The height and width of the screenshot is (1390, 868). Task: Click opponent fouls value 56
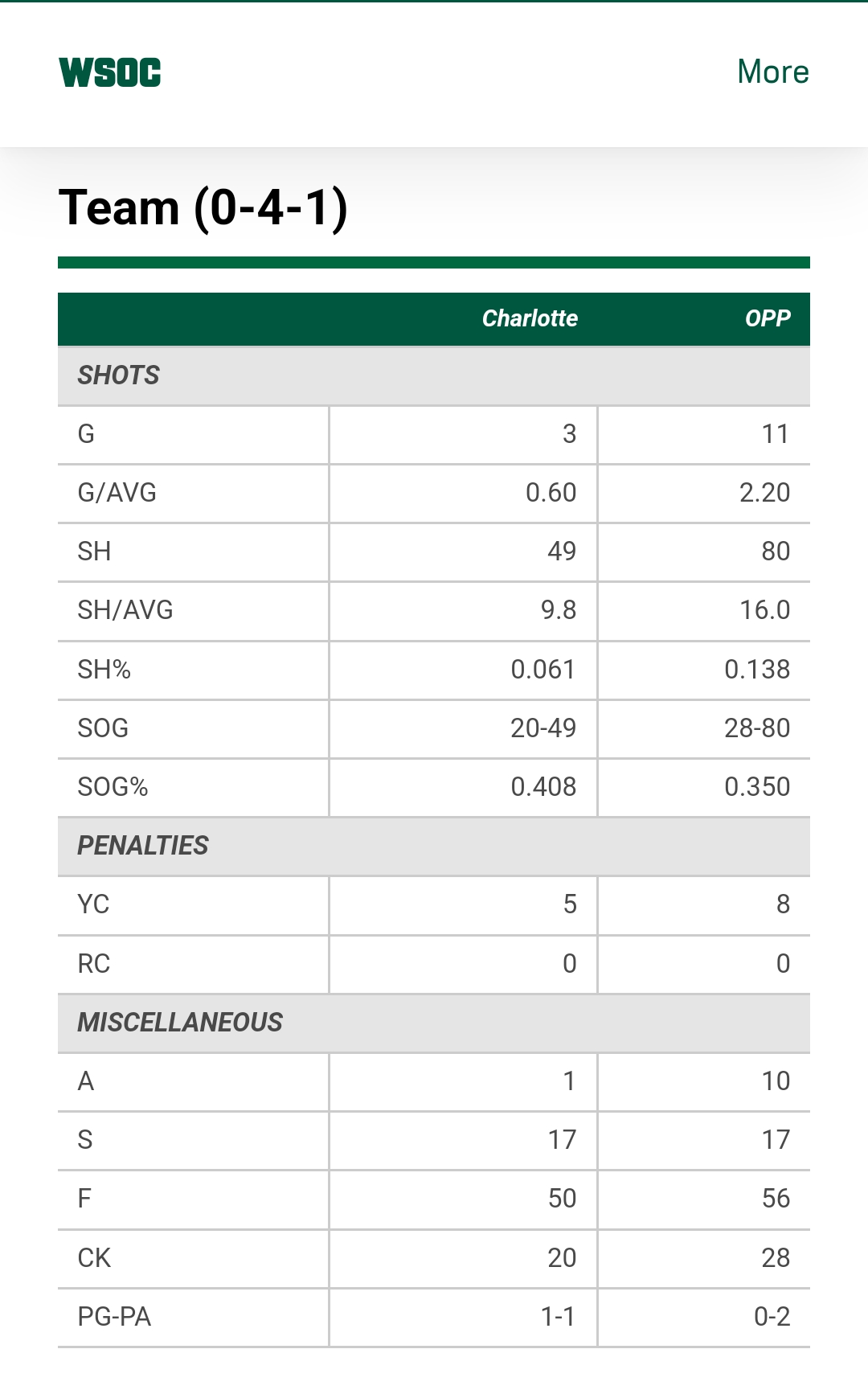776,1199
